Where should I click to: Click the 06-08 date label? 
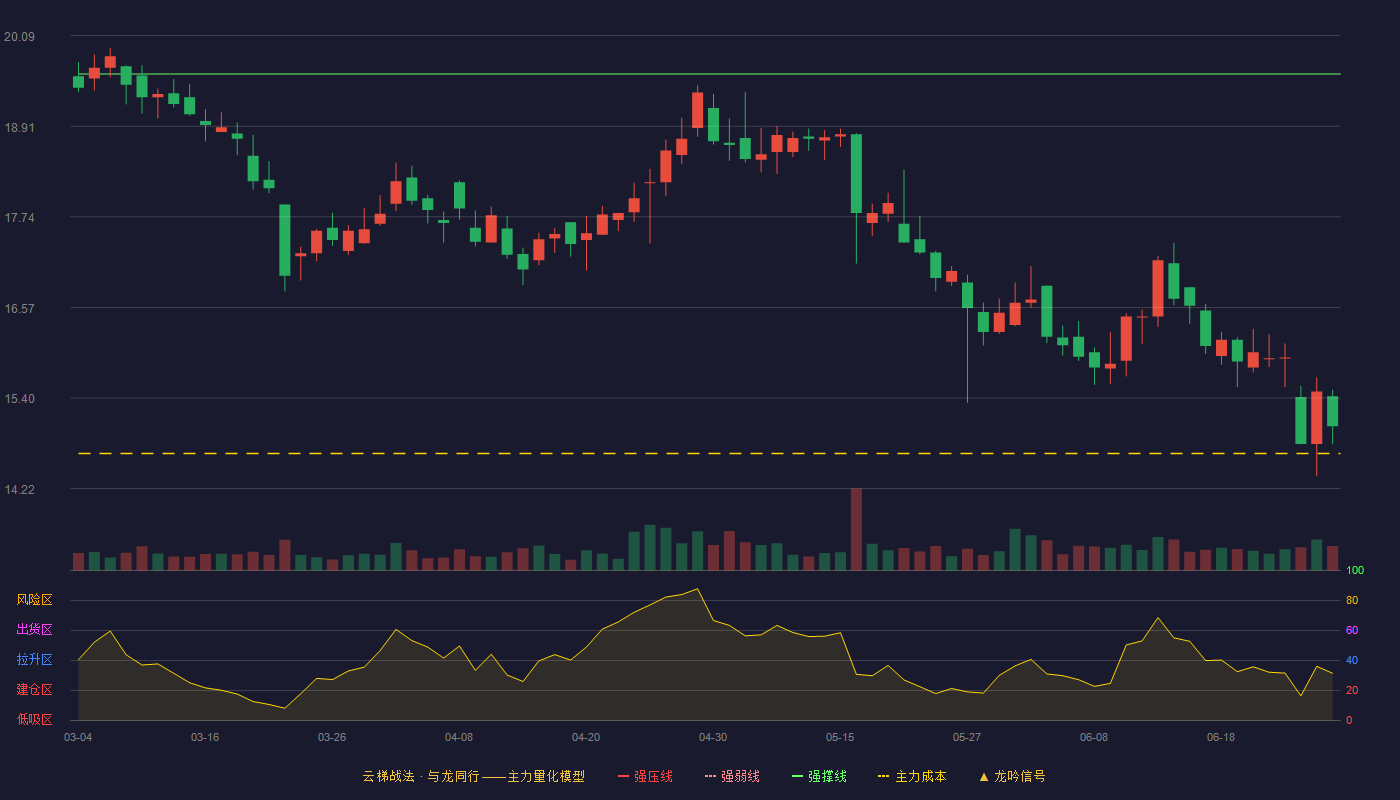1094,737
